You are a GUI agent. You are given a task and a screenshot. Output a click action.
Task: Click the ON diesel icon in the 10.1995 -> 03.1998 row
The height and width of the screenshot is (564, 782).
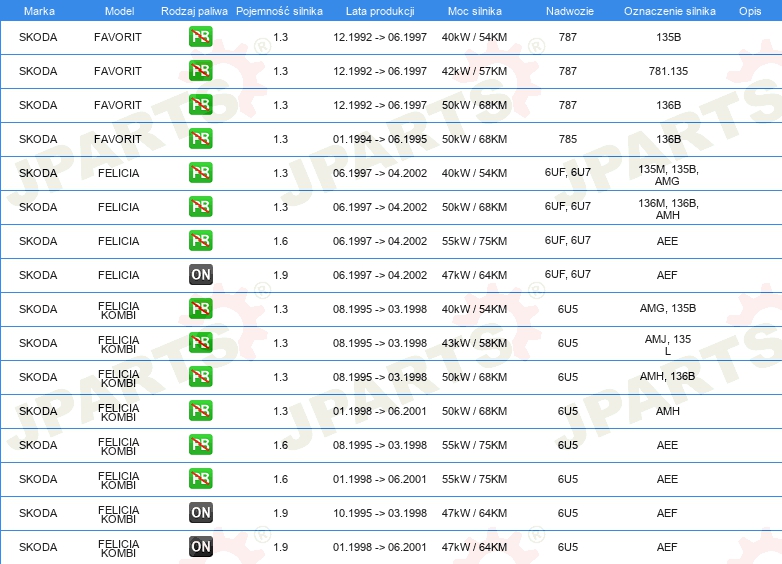click(200, 512)
